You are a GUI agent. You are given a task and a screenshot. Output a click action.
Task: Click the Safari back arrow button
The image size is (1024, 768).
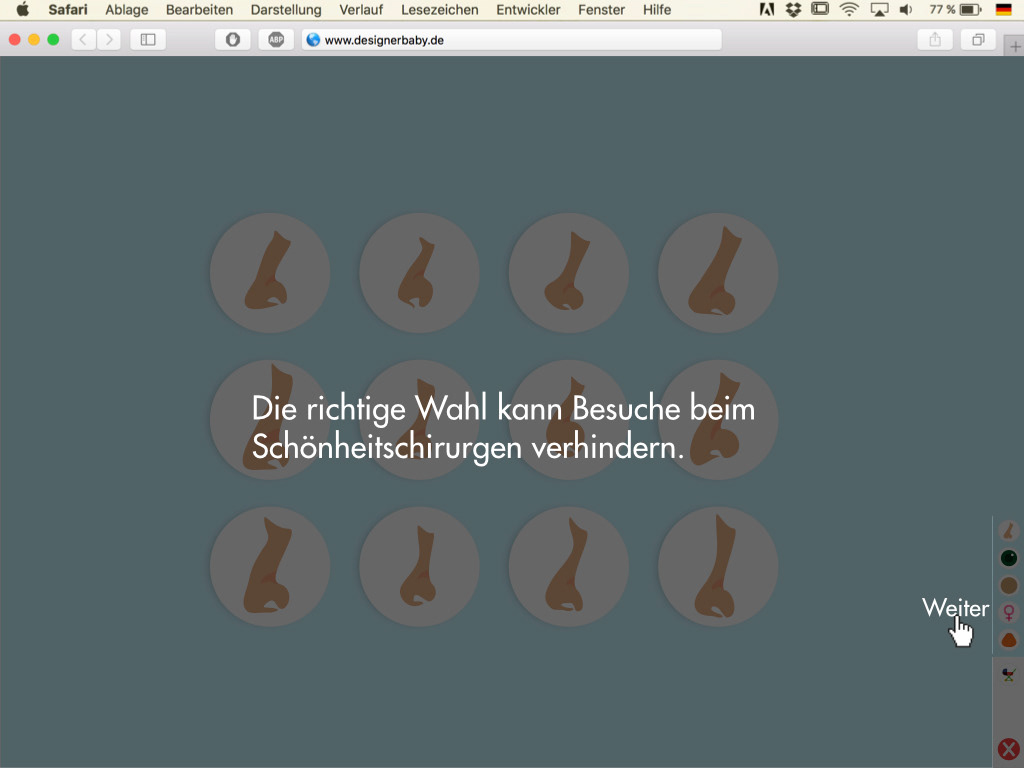[83, 40]
